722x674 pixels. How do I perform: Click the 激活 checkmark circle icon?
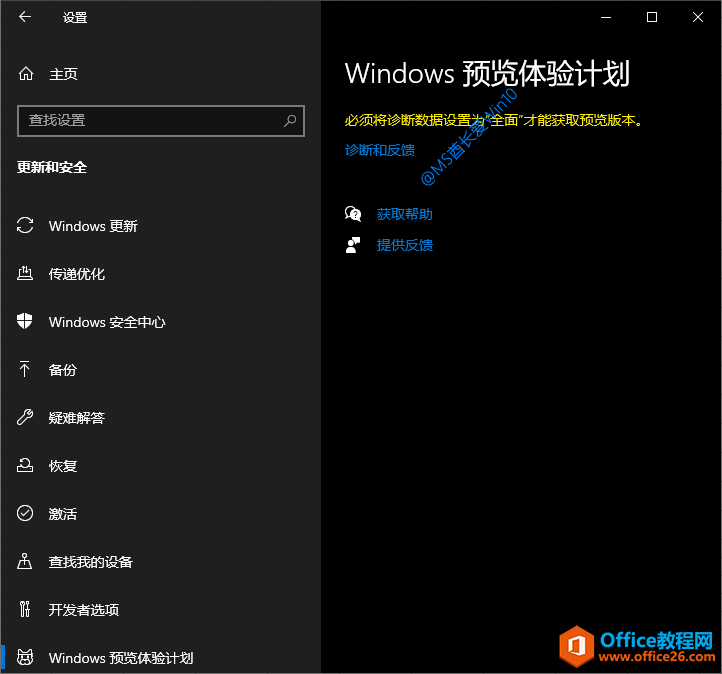[x=25, y=513]
